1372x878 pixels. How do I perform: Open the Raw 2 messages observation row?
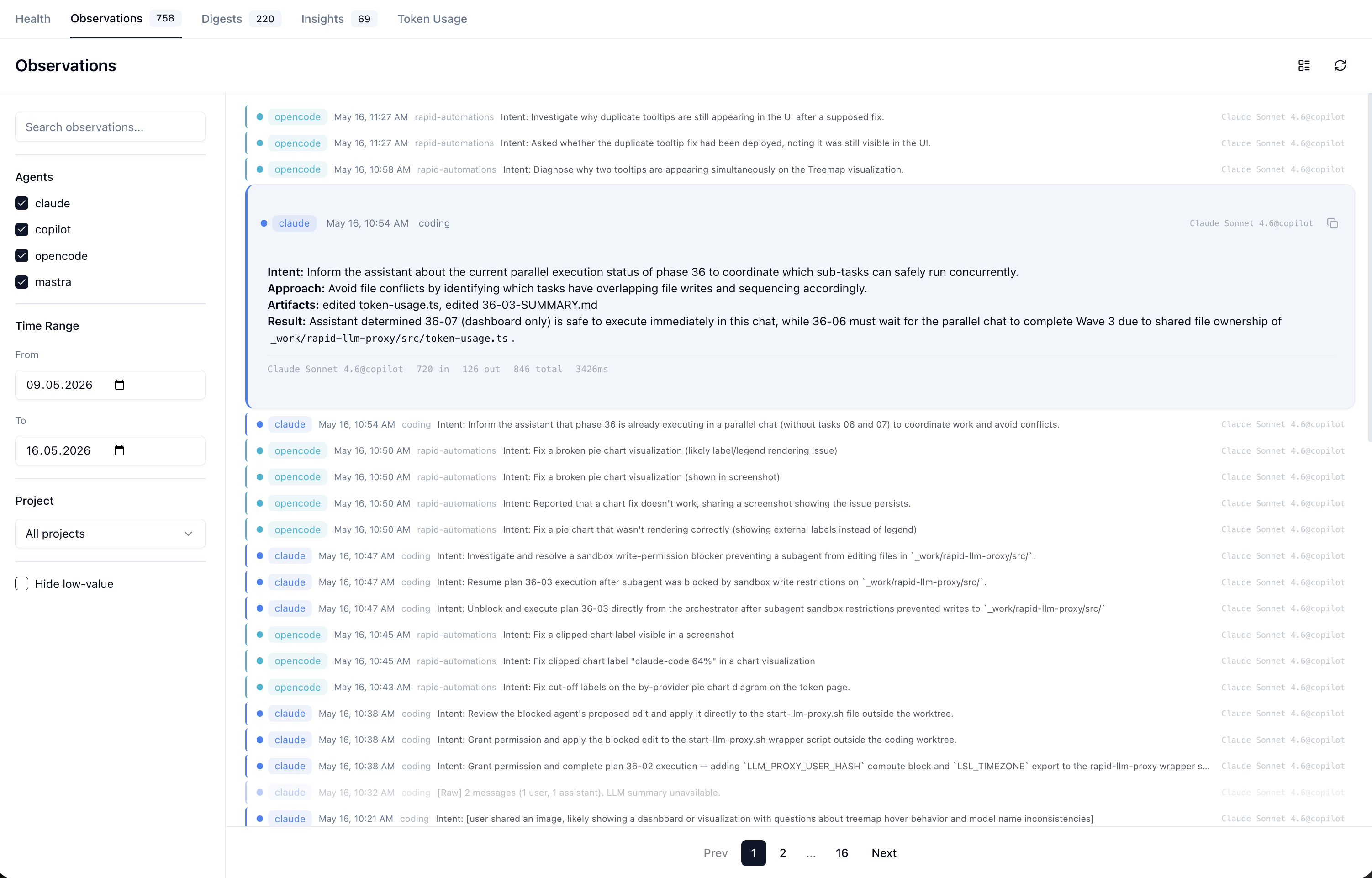pyautogui.click(x=800, y=793)
